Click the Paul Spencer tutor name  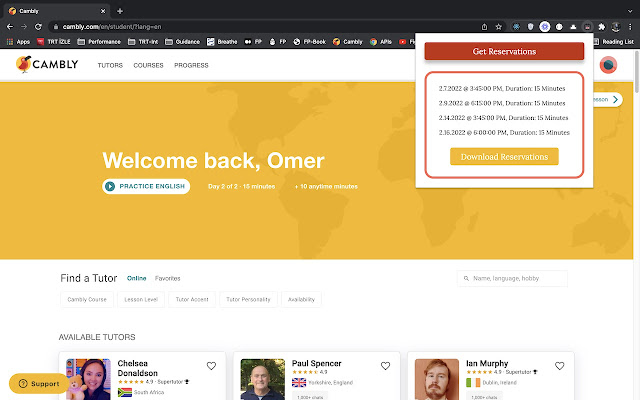(x=316, y=363)
